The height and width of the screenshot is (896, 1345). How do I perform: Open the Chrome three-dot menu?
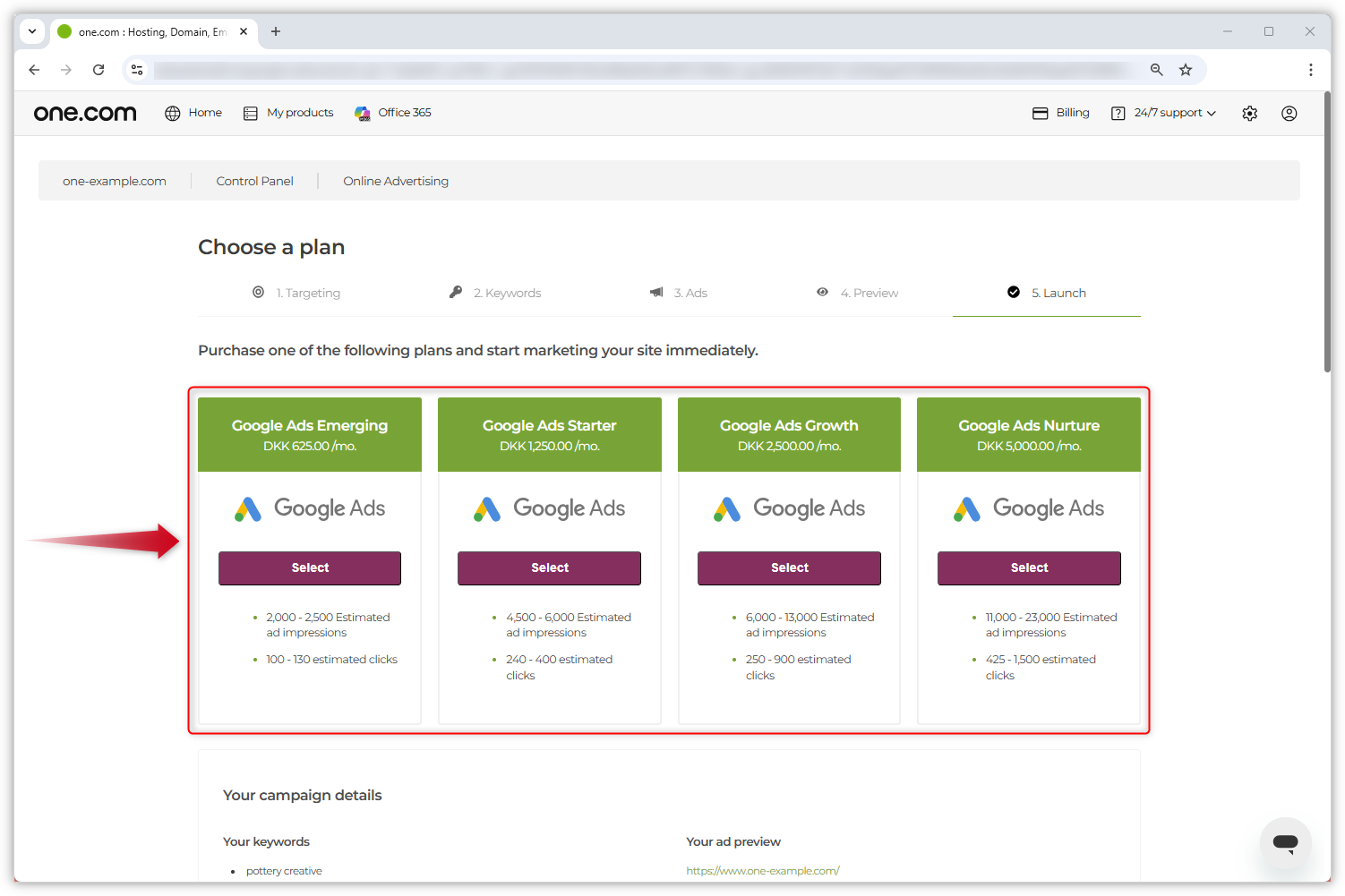tap(1311, 70)
